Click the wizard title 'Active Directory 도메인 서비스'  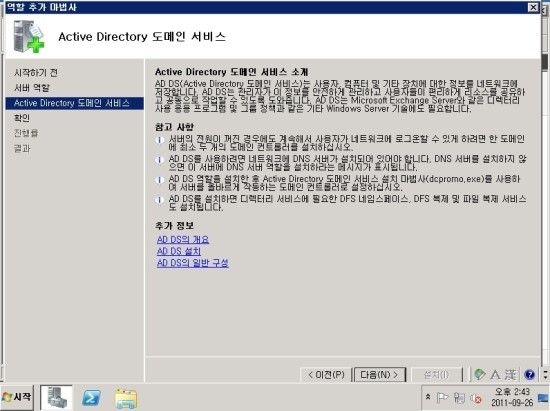(142, 36)
